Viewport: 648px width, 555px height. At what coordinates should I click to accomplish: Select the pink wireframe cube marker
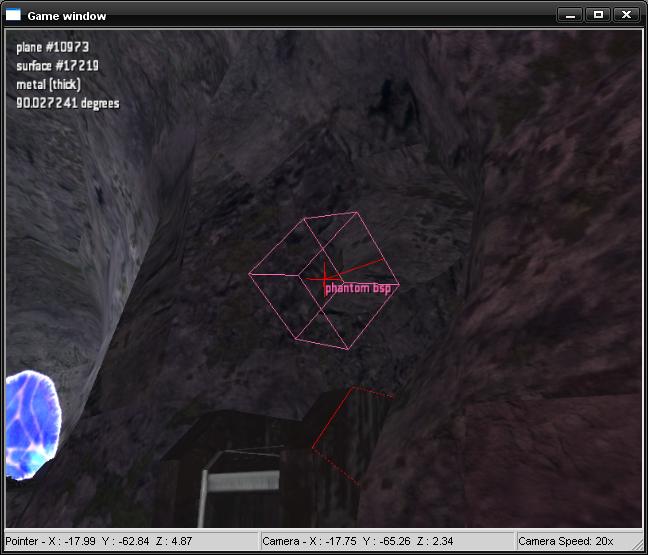coord(324,281)
